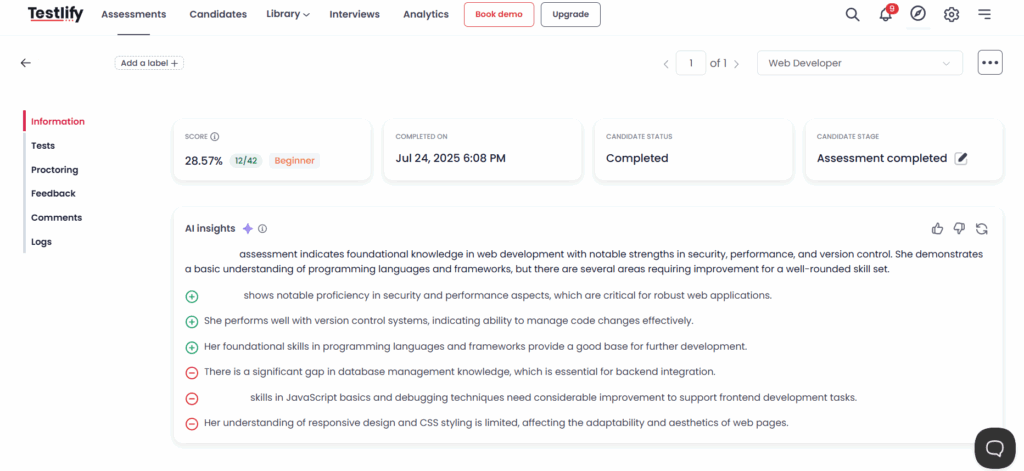The width and height of the screenshot is (1024, 471).
Task: Click green plus icon beside foundational skills line
Action: 191,347
